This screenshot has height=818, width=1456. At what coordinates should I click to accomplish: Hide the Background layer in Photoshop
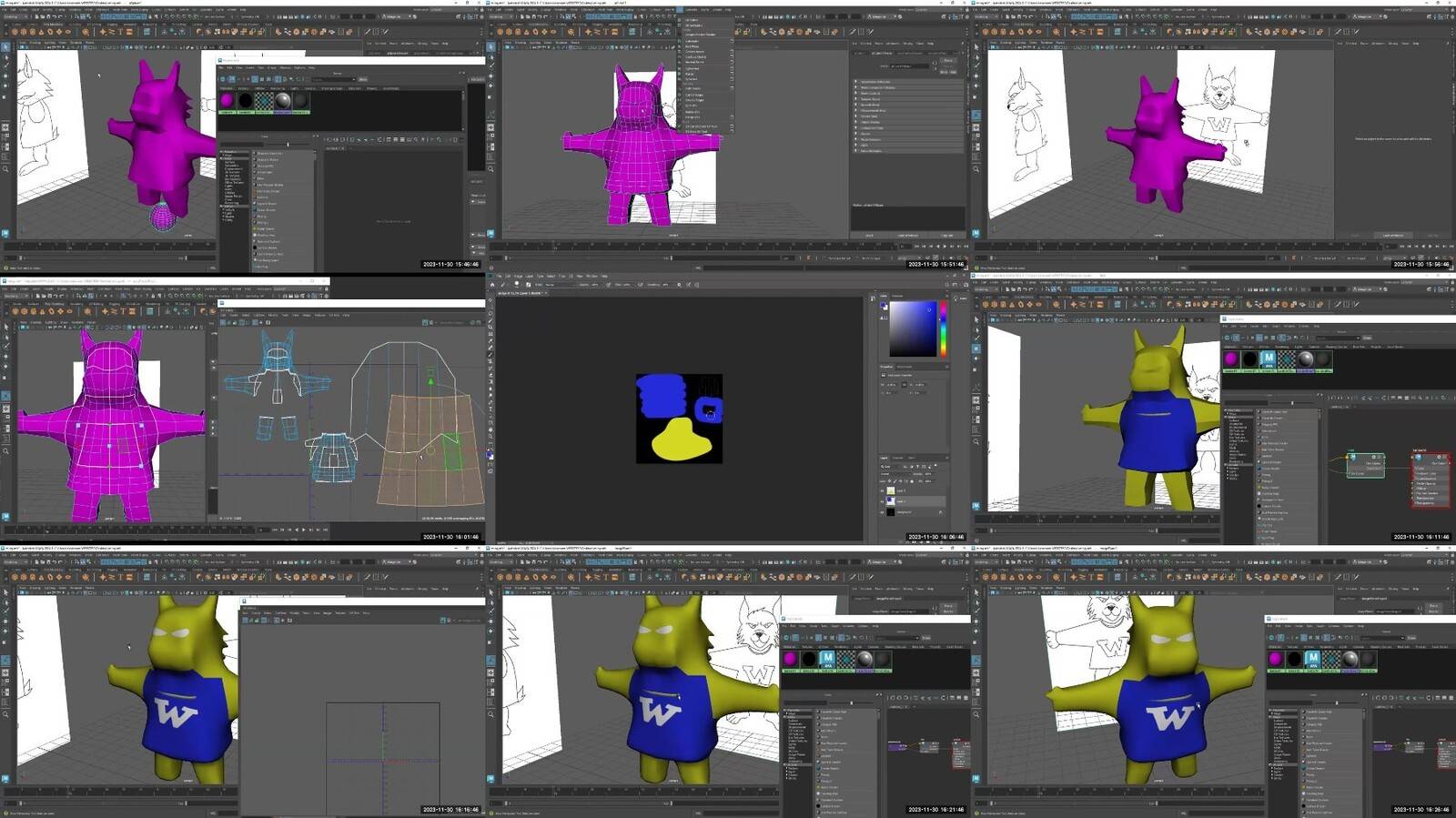pyautogui.click(x=882, y=512)
